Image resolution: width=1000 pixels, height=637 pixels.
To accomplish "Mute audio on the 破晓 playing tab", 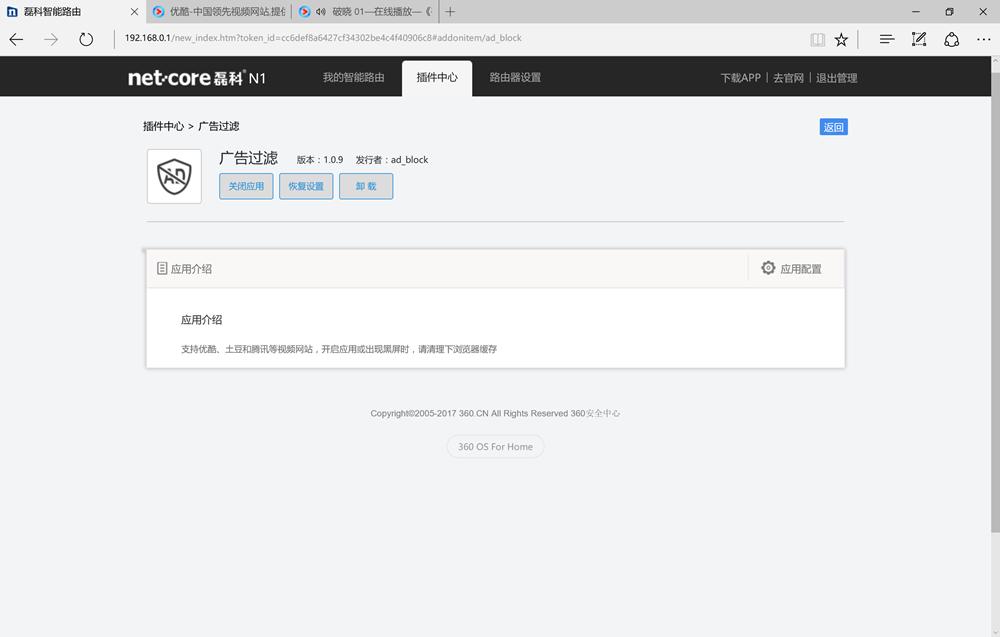I will click(320, 12).
